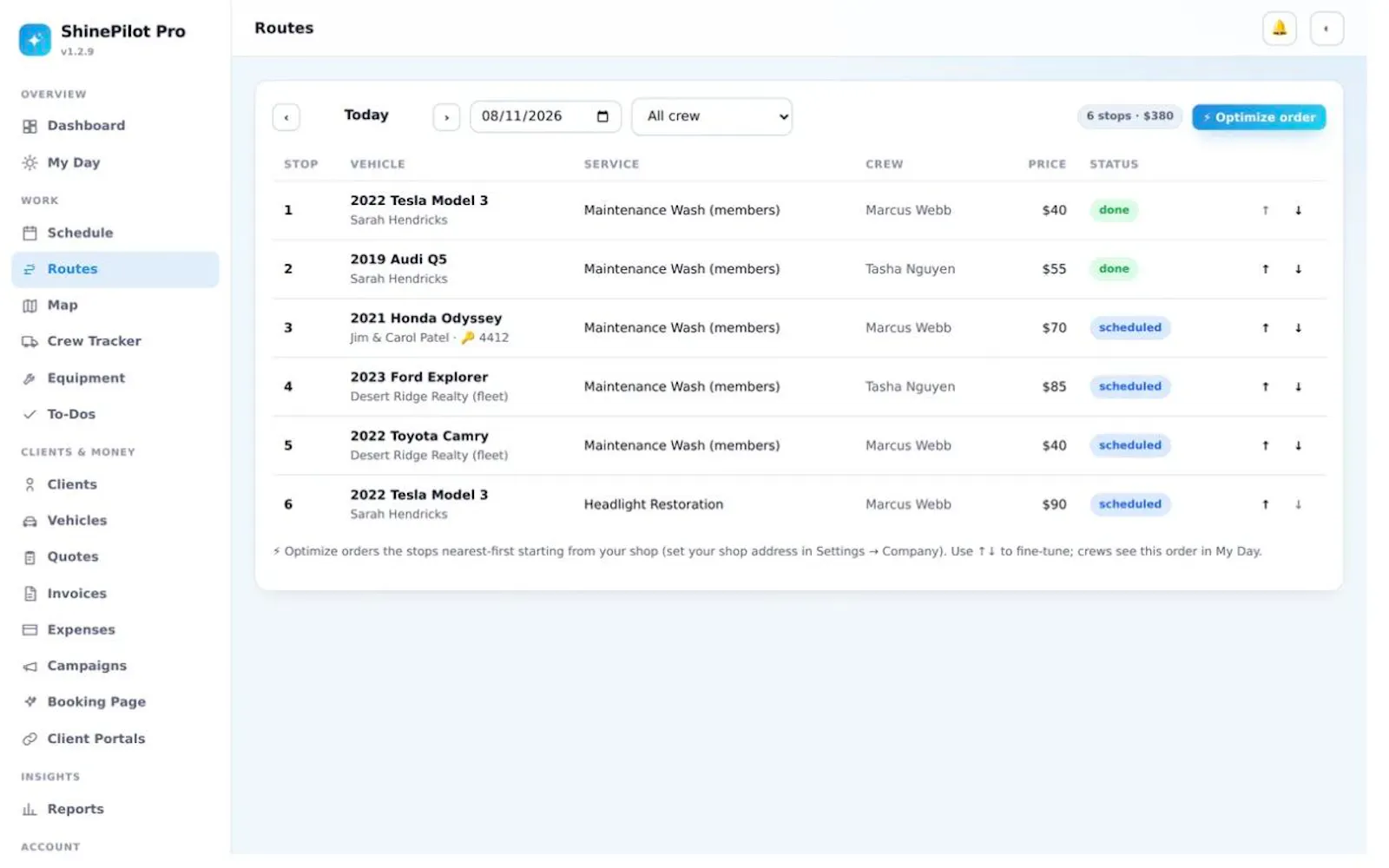
Task: Click the Equipment wrench icon
Action: tap(30, 378)
